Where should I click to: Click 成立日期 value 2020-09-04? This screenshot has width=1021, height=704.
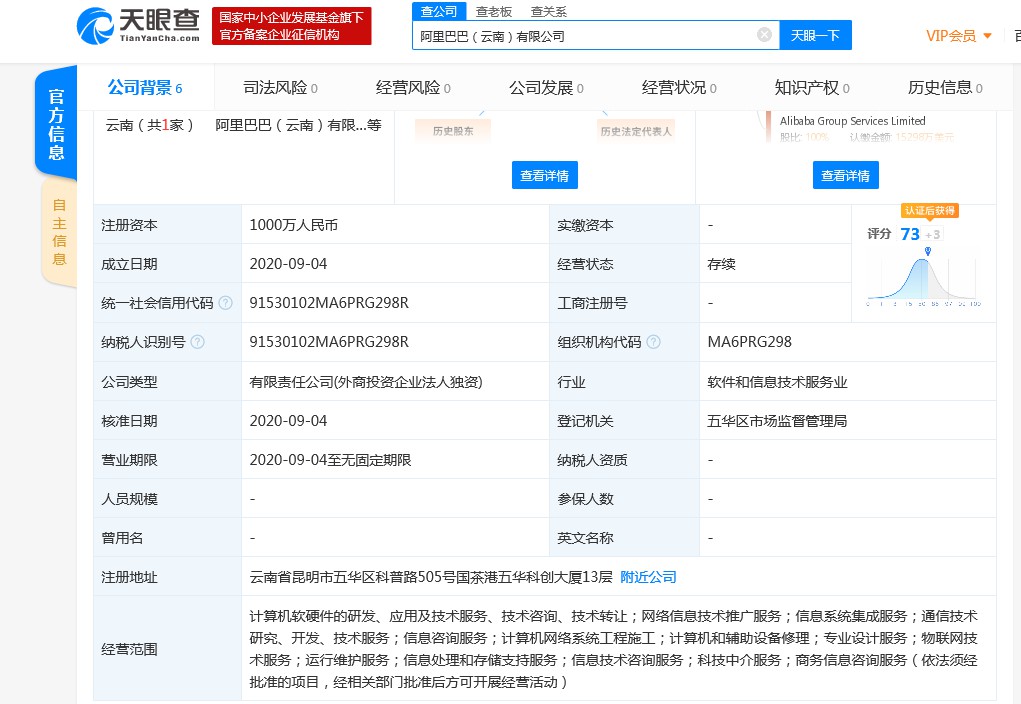[x=288, y=264]
